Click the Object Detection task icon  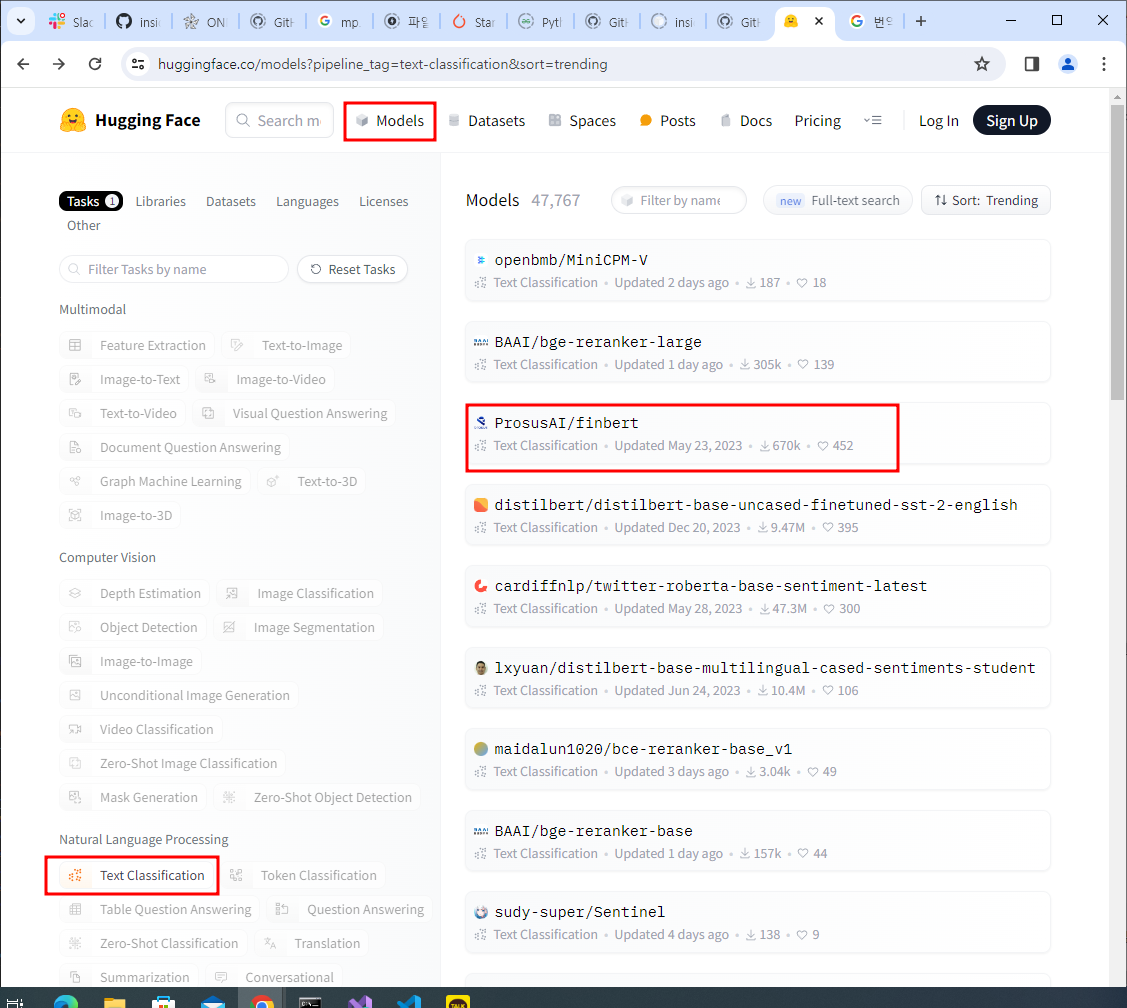click(75, 627)
